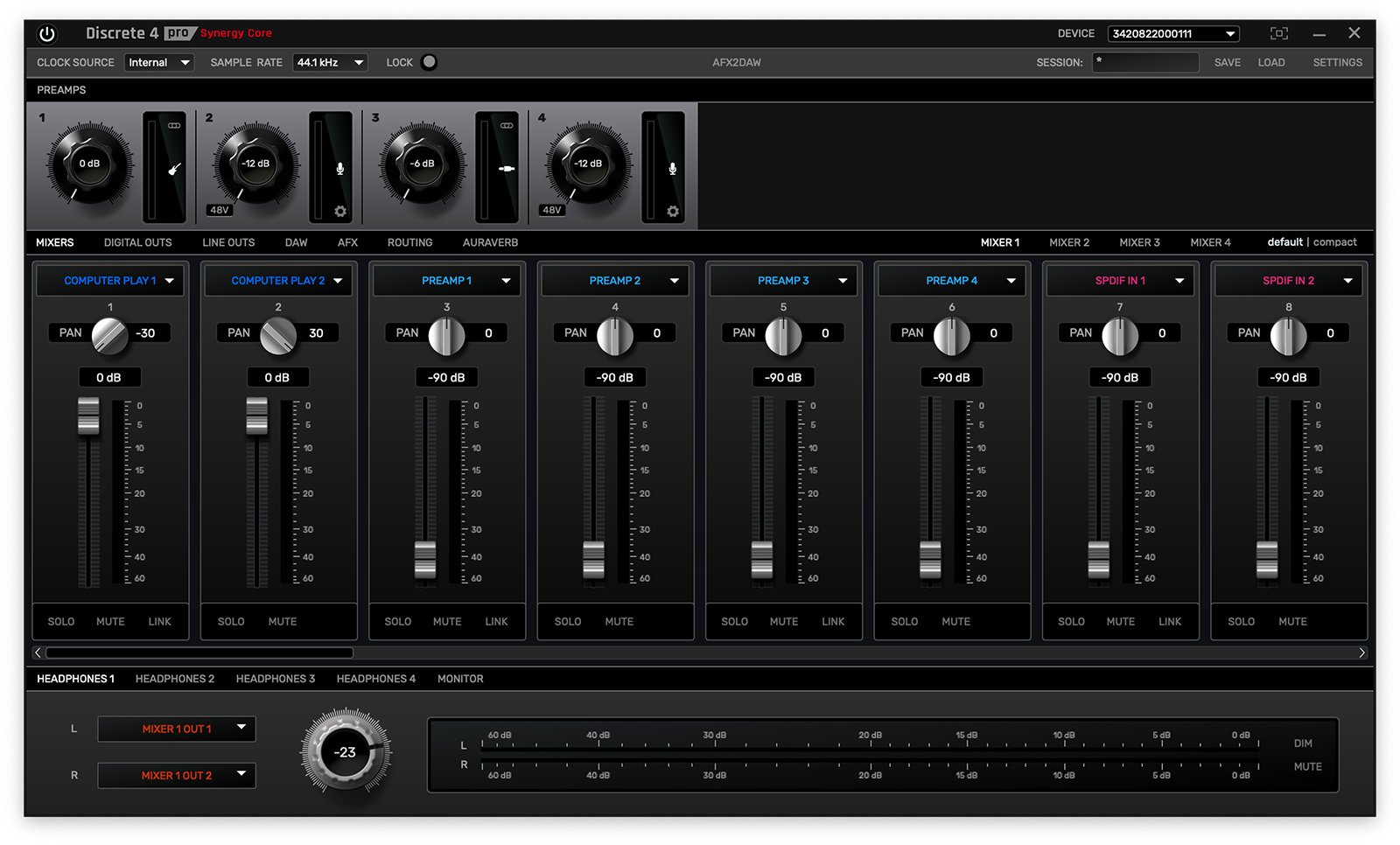The width and height of the screenshot is (1400, 845).
Task: Click the Computer Play 2 pan knob
Action: click(x=278, y=336)
